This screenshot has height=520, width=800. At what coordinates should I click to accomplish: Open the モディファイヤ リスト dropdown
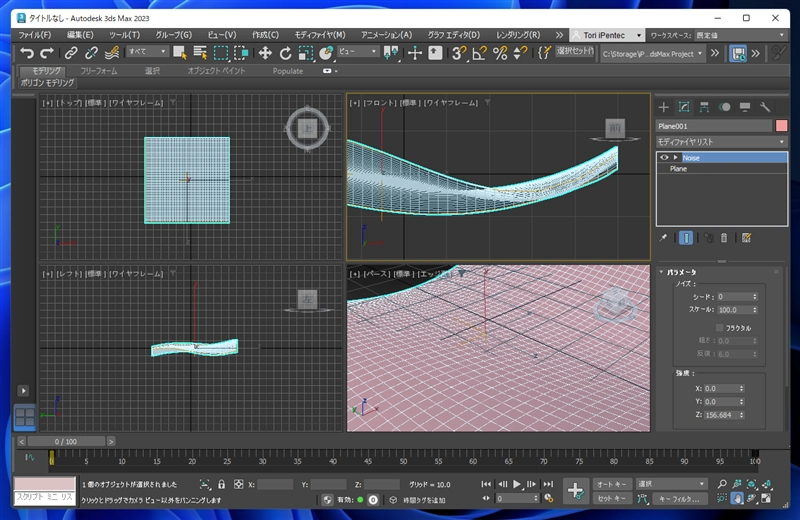721,141
